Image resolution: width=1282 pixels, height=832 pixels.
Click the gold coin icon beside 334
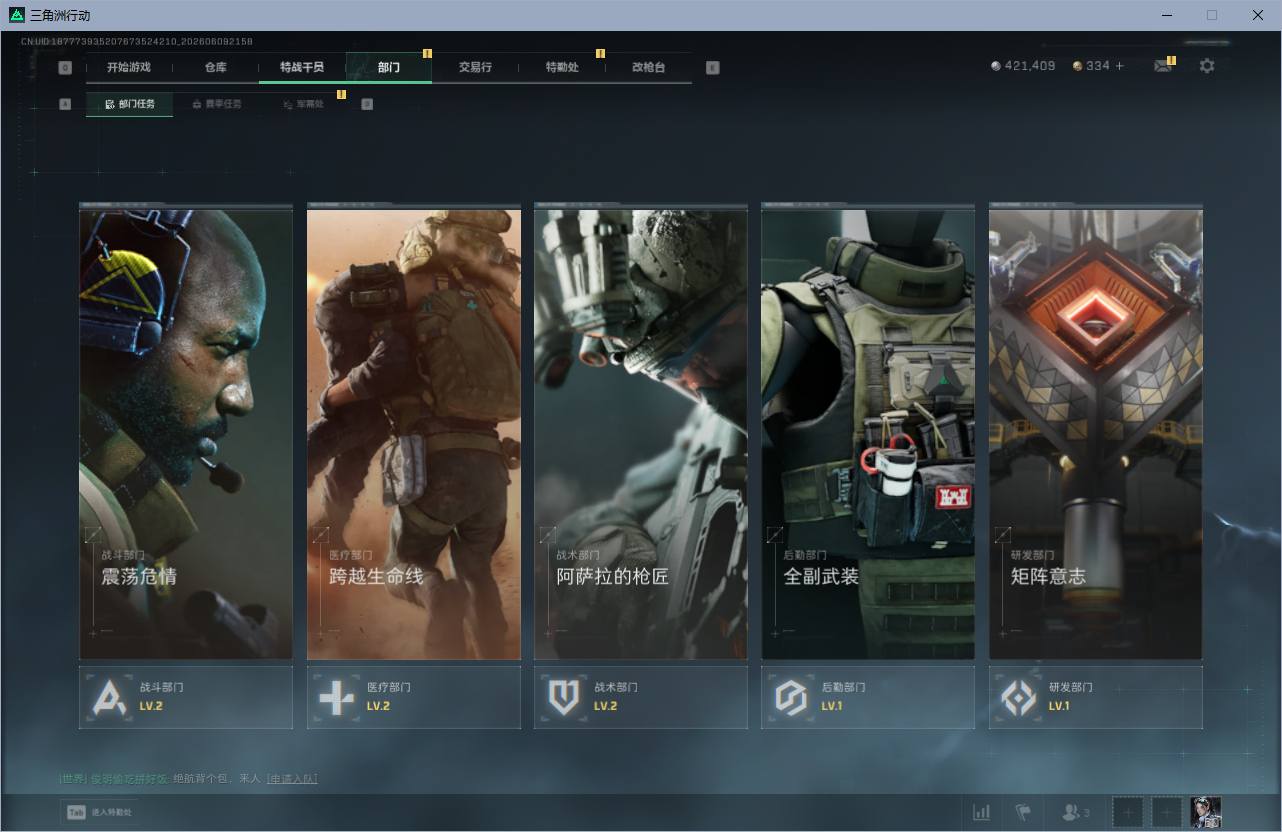tap(1077, 66)
